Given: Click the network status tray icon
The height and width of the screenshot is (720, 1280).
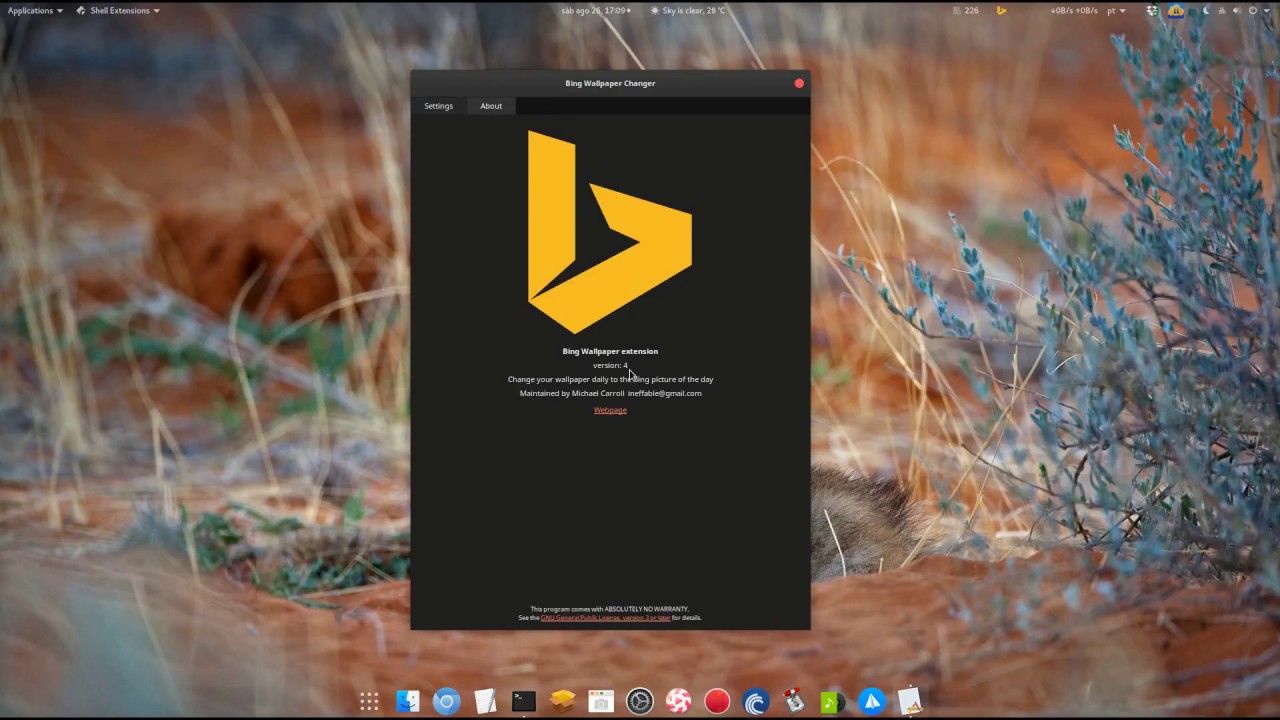Looking at the screenshot, I should click(1222, 10).
